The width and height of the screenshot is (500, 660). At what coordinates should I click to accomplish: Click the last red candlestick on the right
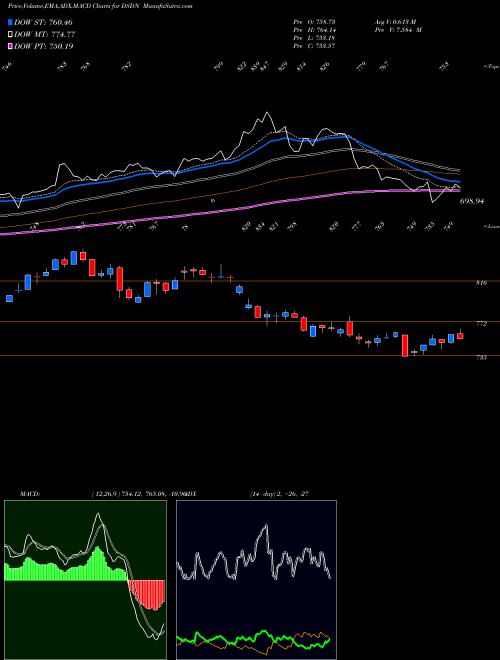pos(460,335)
